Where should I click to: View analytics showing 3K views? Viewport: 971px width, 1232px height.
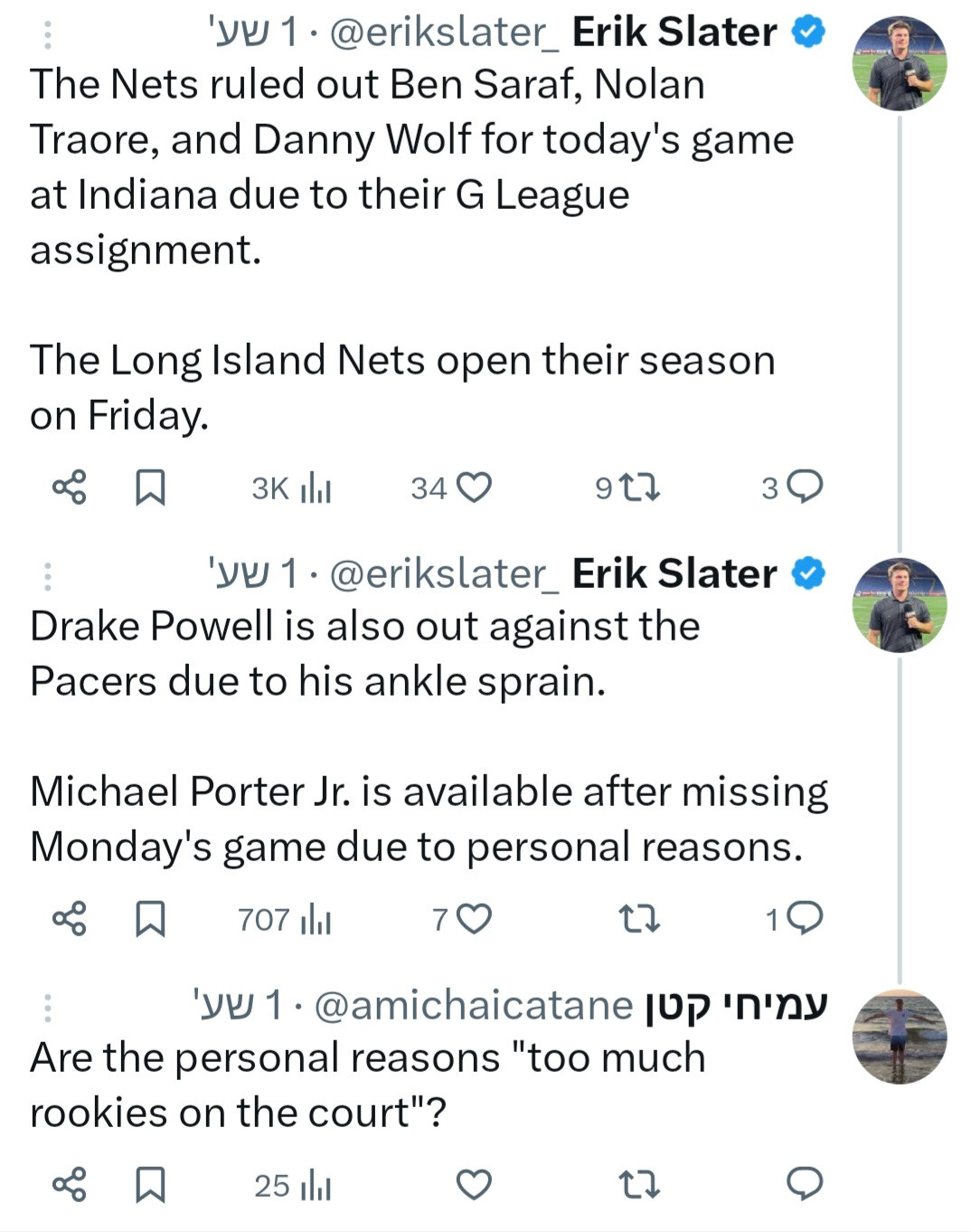tap(315, 488)
